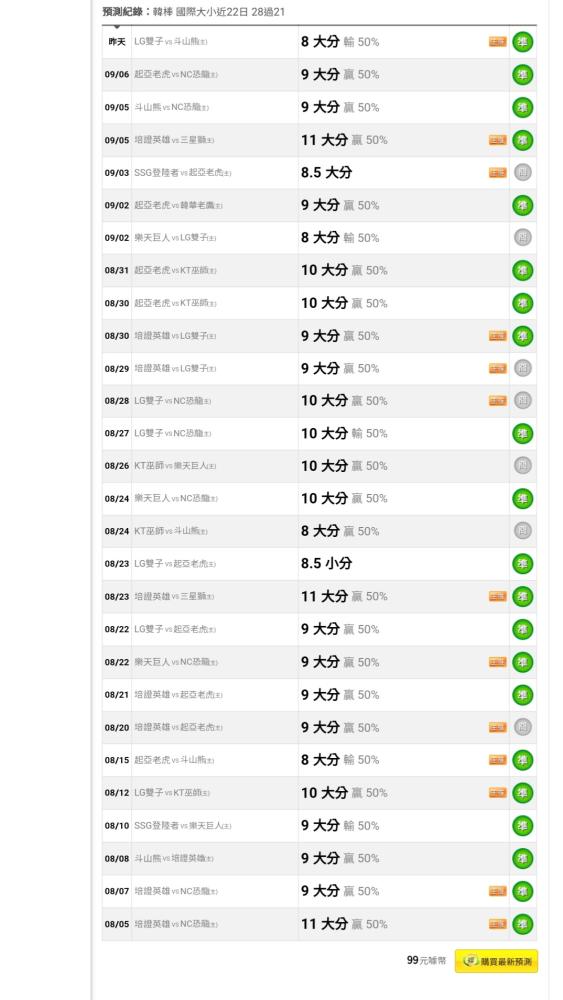Click 起亞老虎 vs NC恐龍 matchup
This screenshot has width=563, height=1000.
pyautogui.click(x=176, y=75)
